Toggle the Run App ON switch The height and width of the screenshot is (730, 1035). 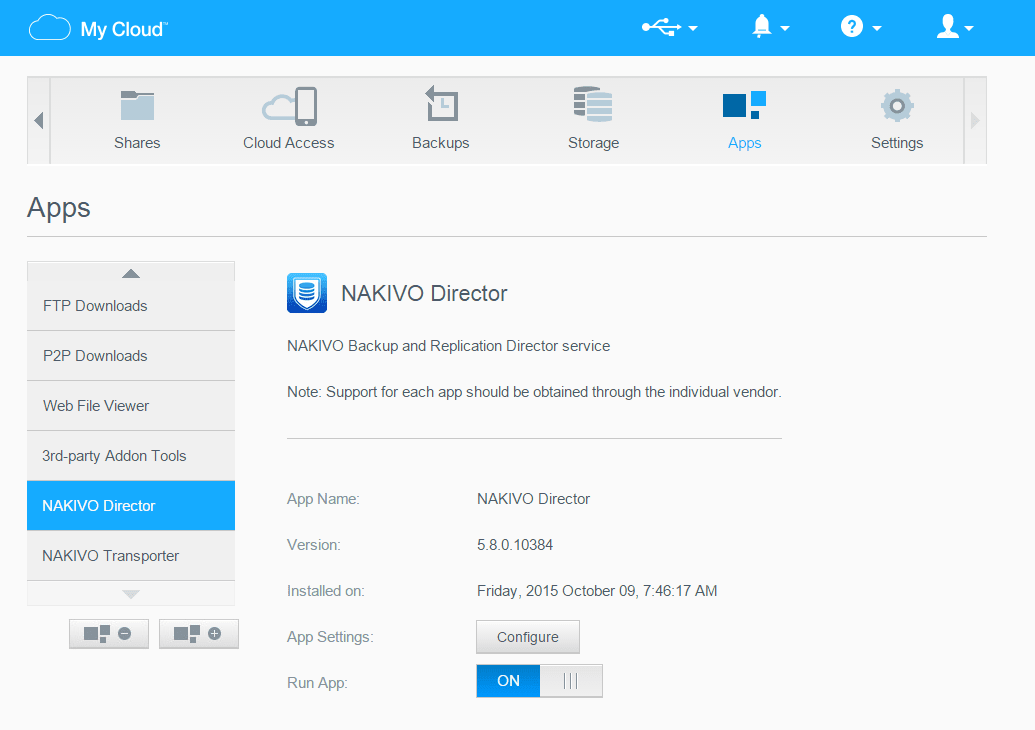pos(539,680)
